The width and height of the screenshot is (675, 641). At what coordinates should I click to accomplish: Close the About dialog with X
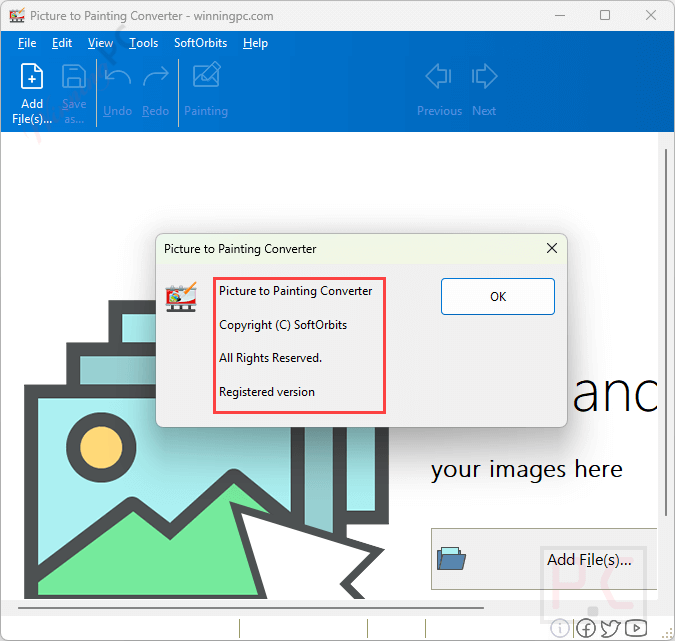(x=552, y=248)
